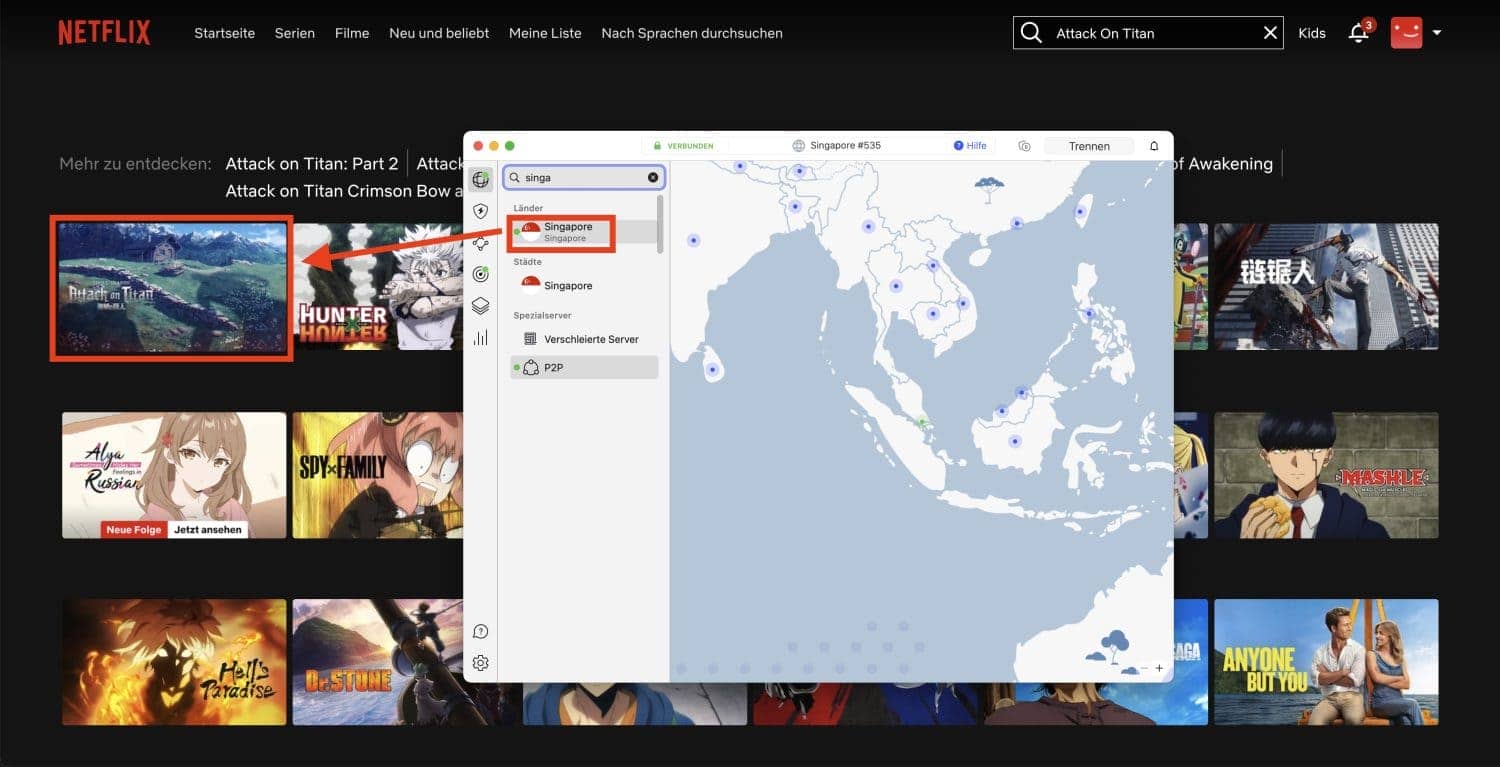1500x767 pixels.
Task: Open the Threat Protection shield icon
Action: pos(481,211)
